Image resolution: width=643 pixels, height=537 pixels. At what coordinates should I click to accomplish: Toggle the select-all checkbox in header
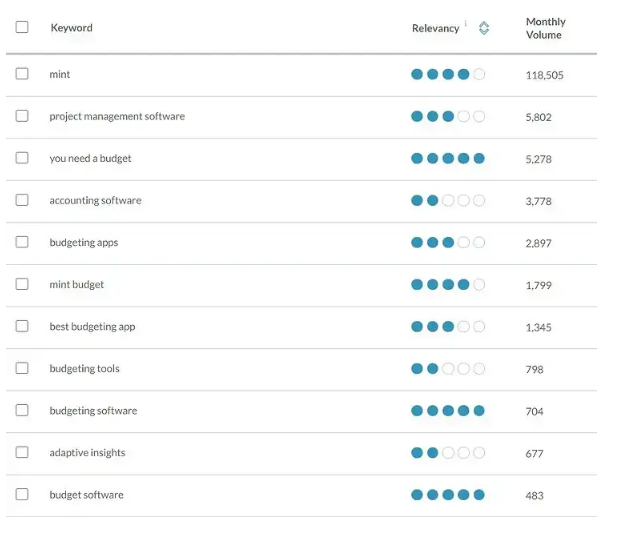pyautogui.click(x=22, y=27)
